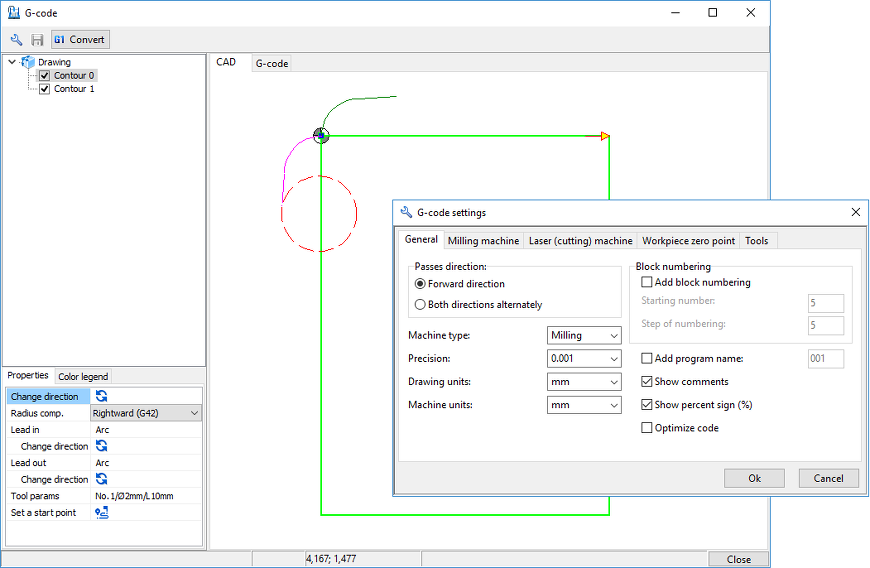This screenshot has height=568, width=870.
Task: Open the Laser (cutting) machine tab
Action: (x=580, y=241)
